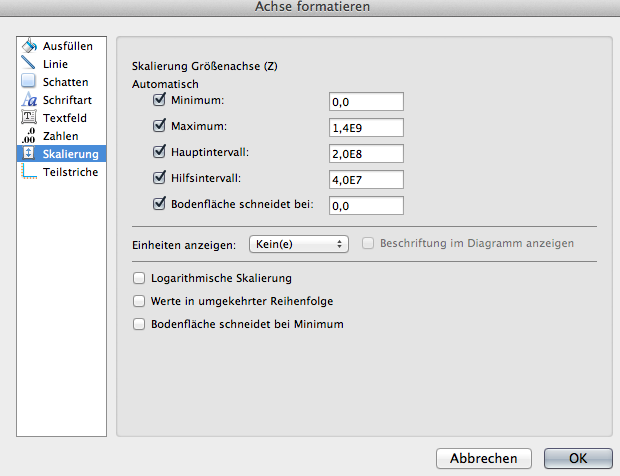Choose the Schriftart font icon
This screenshot has height=476, width=620.
coord(29,100)
